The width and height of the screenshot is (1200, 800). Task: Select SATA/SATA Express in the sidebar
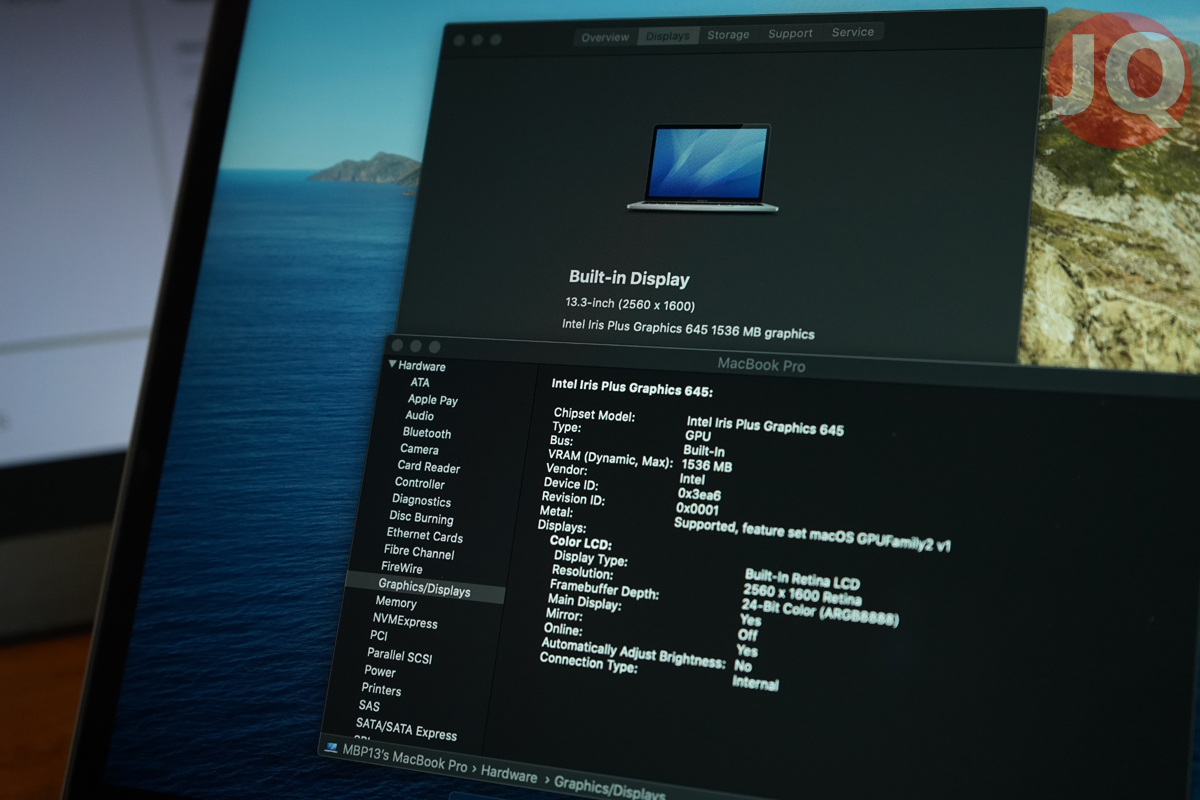407,730
